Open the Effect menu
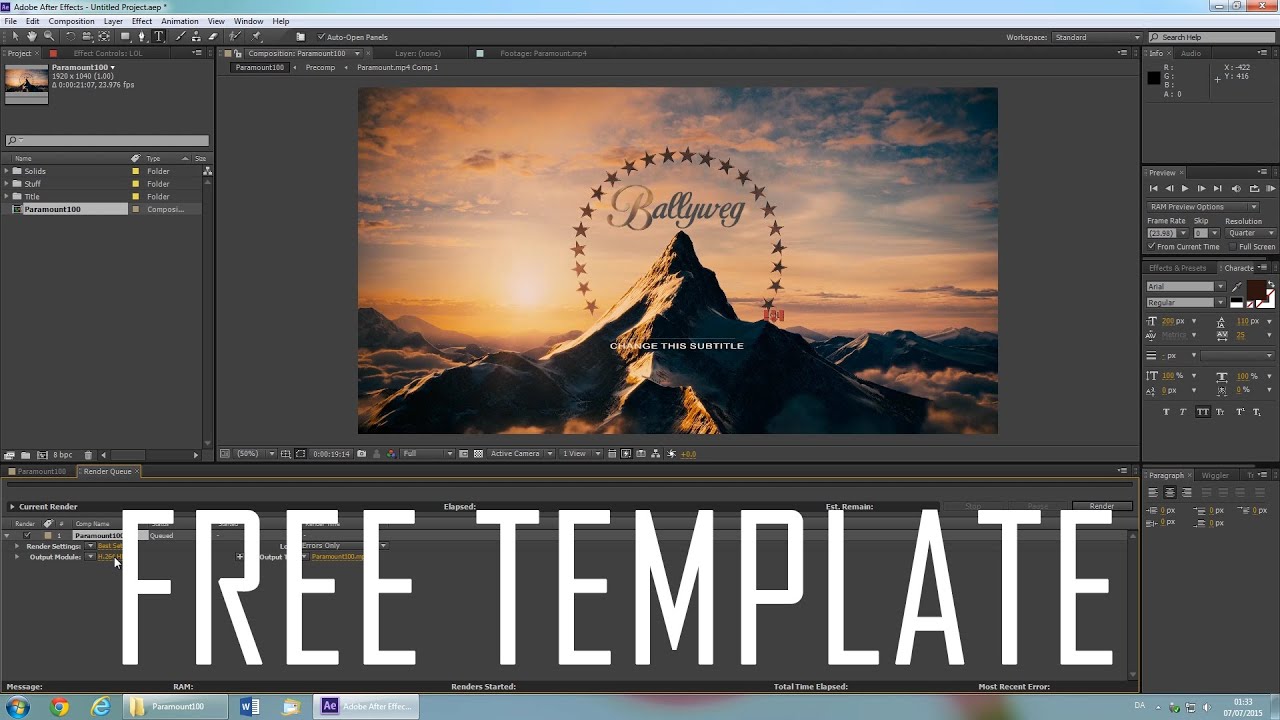The width and height of the screenshot is (1280, 720). click(142, 21)
